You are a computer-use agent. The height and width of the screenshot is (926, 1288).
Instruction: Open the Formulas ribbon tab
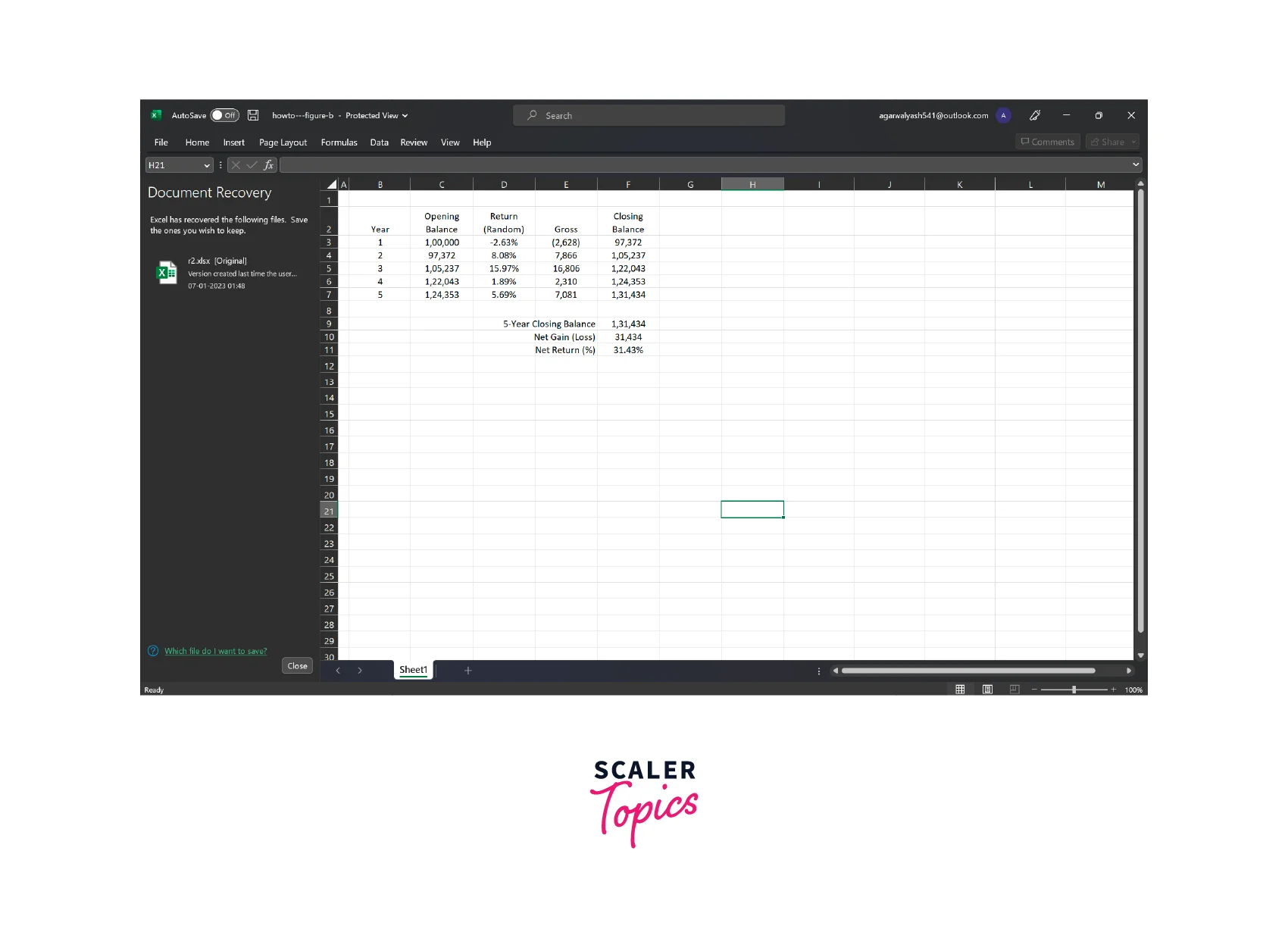click(x=339, y=142)
